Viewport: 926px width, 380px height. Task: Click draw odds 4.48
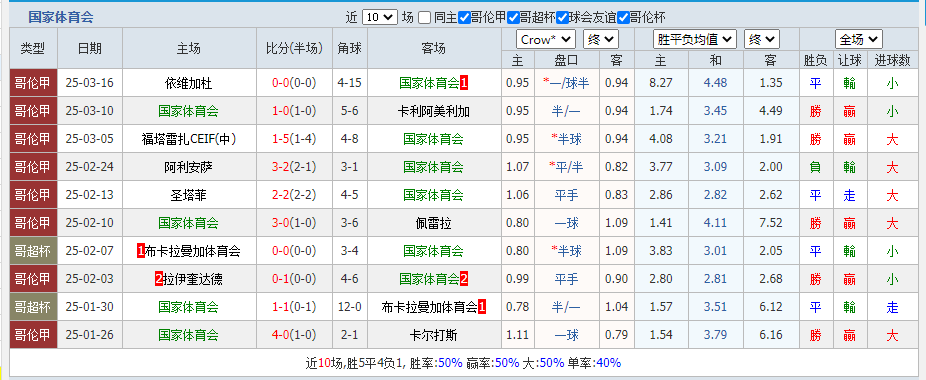tap(715, 83)
